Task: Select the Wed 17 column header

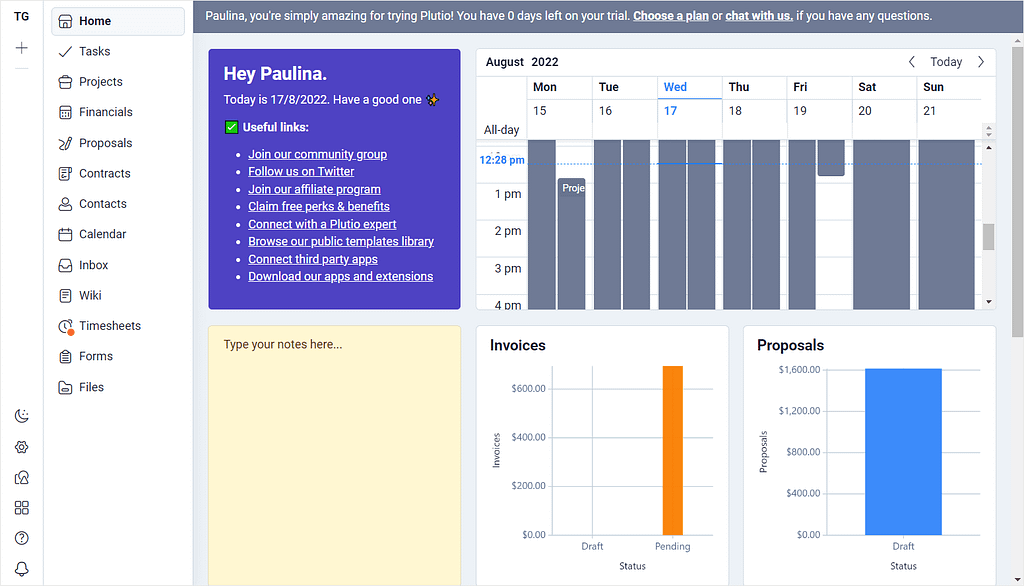Action: tap(689, 99)
